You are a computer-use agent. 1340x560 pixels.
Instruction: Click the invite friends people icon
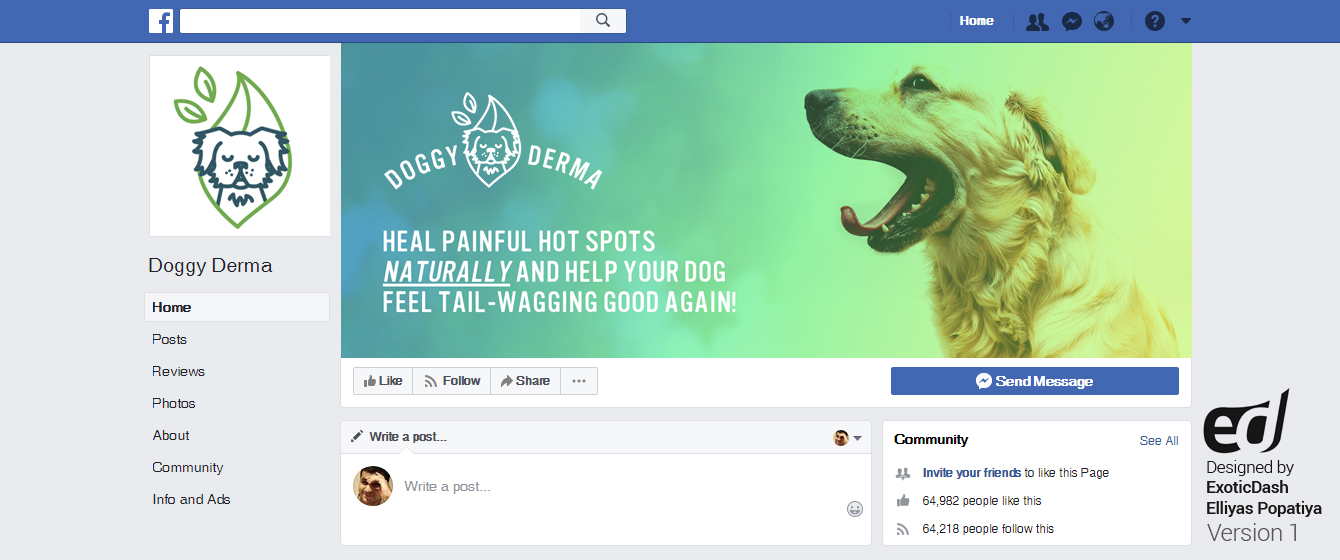pos(903,473)
